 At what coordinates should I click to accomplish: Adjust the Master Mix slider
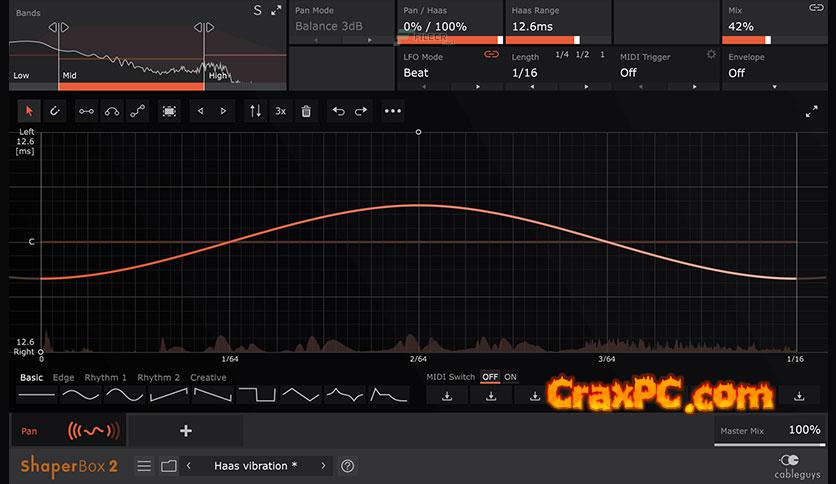coord(769,442)
